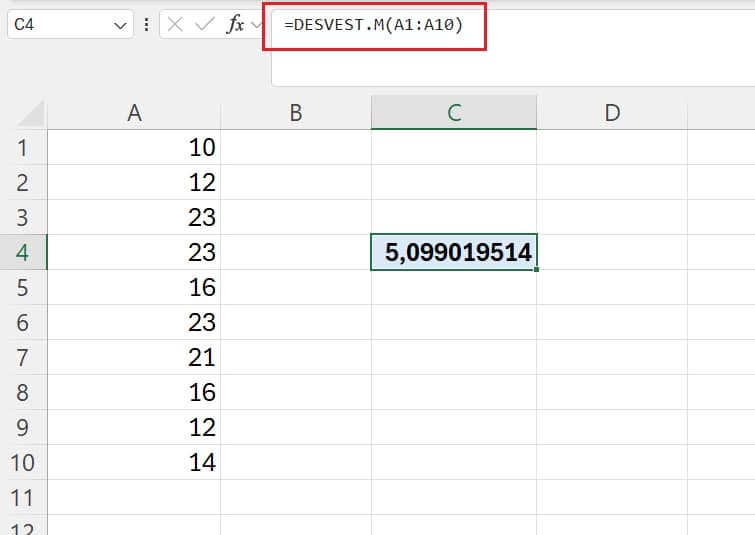Select column C header
The height and width of the screenshot is (535, 755).
(x=454, y=113)
